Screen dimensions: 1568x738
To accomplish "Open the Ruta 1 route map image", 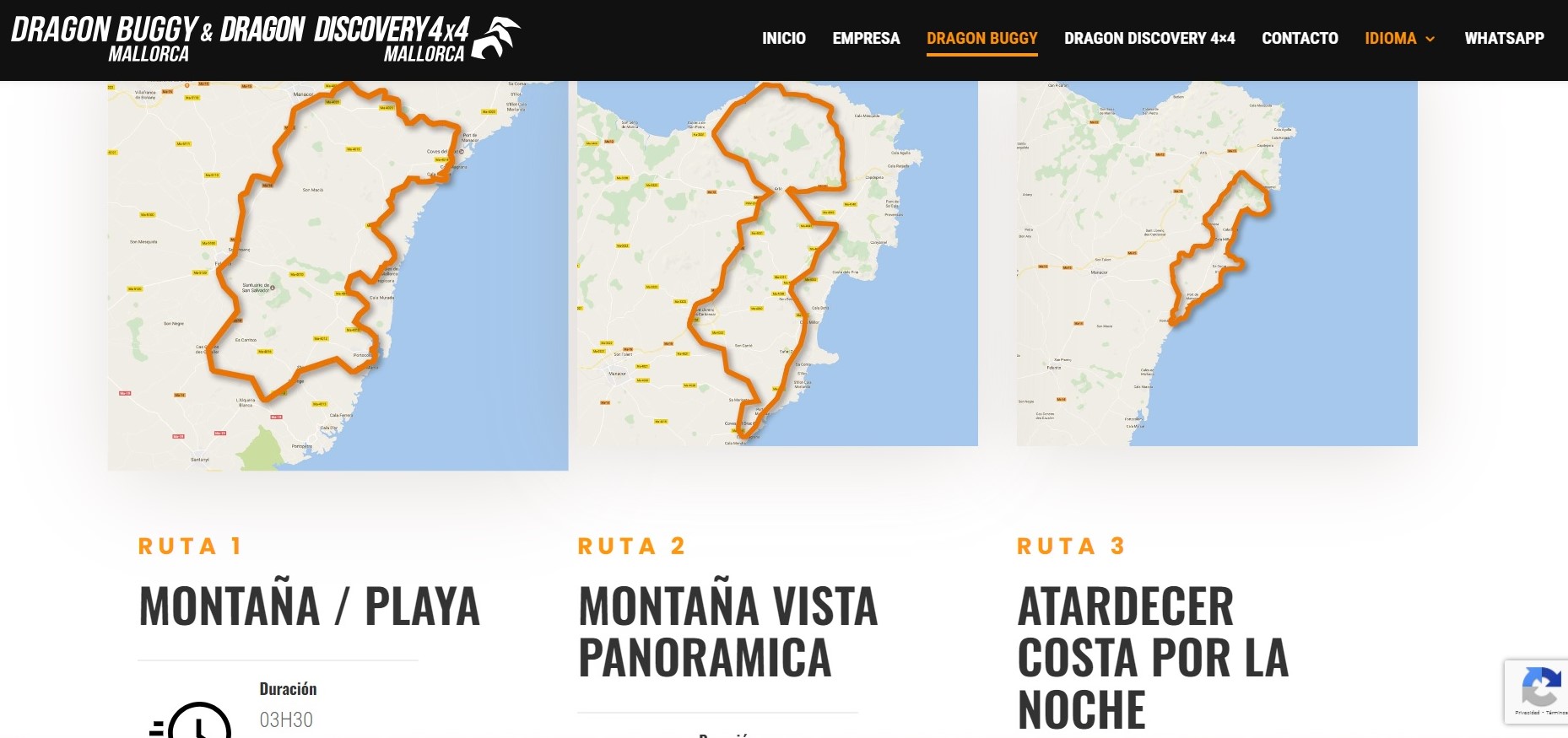I will tap(338, 276).
